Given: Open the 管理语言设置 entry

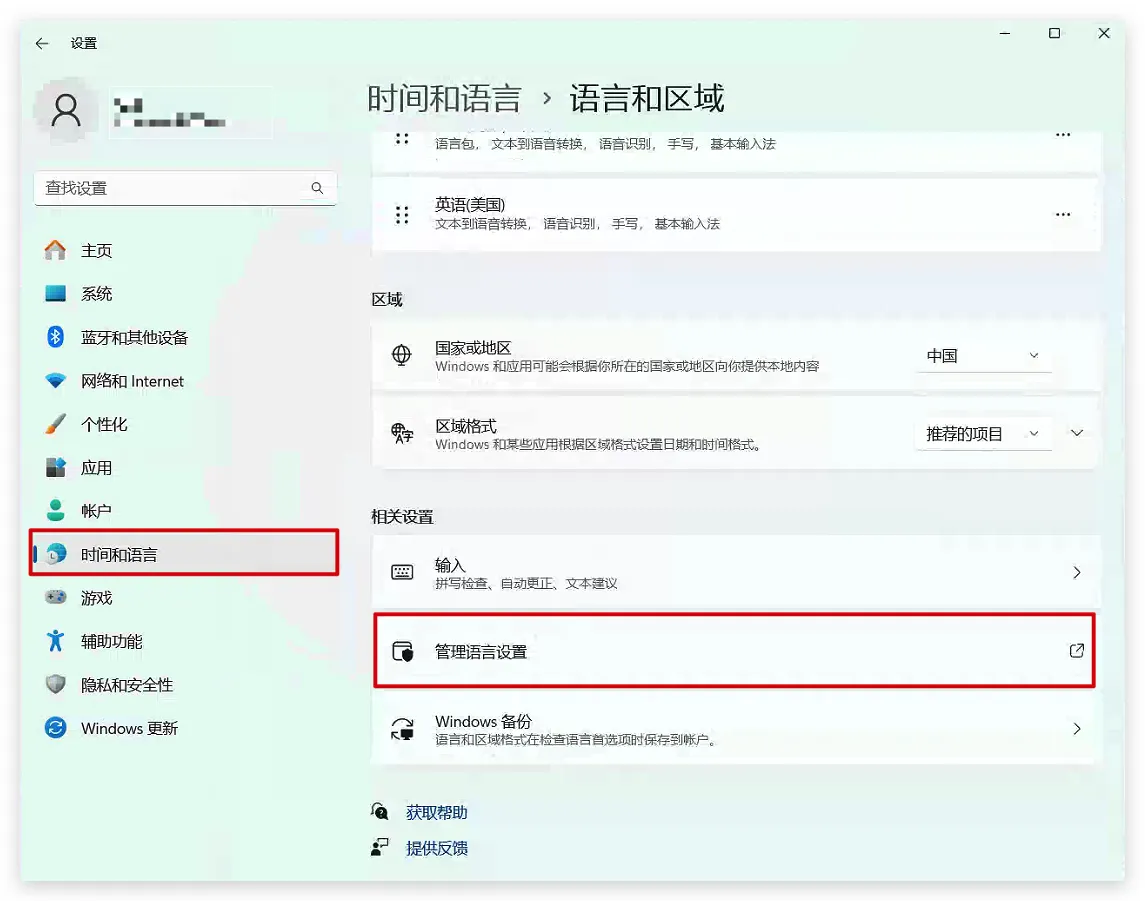Looking at the screenshot, I should [734, 651].
